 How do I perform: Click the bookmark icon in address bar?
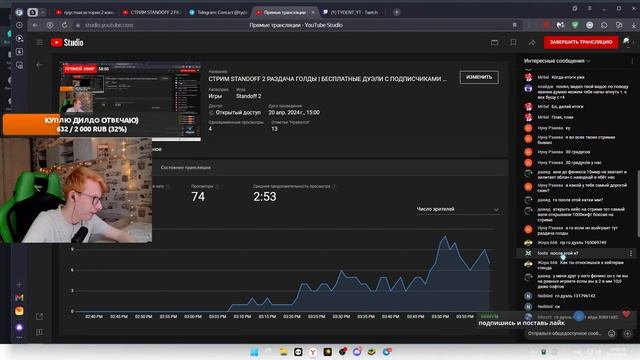pyautogui.click(x=514, y=25)
